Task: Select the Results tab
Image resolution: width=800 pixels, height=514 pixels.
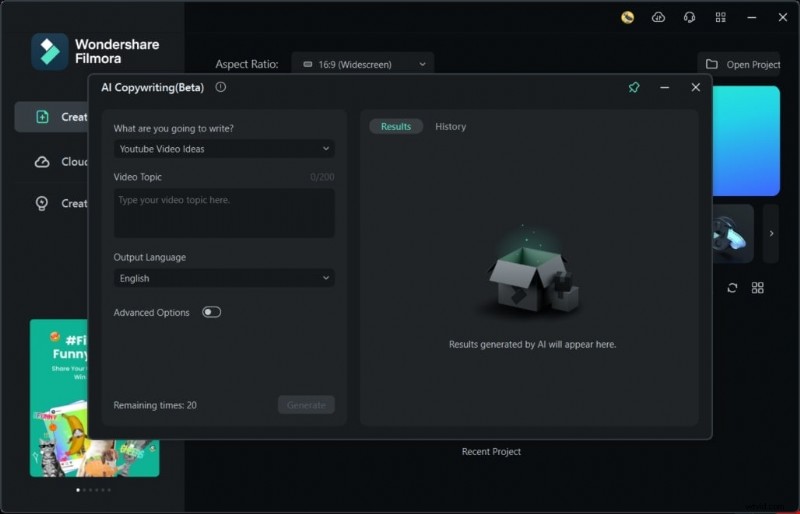Action: coord(396,127)
